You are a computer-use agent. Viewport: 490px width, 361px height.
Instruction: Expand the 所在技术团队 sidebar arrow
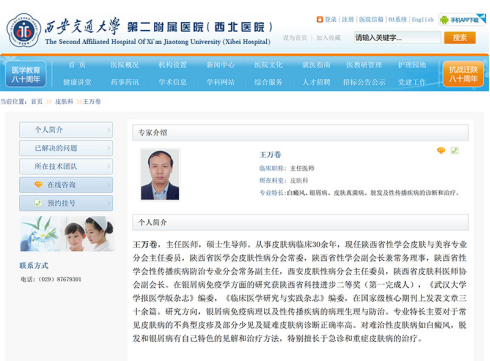109,166
